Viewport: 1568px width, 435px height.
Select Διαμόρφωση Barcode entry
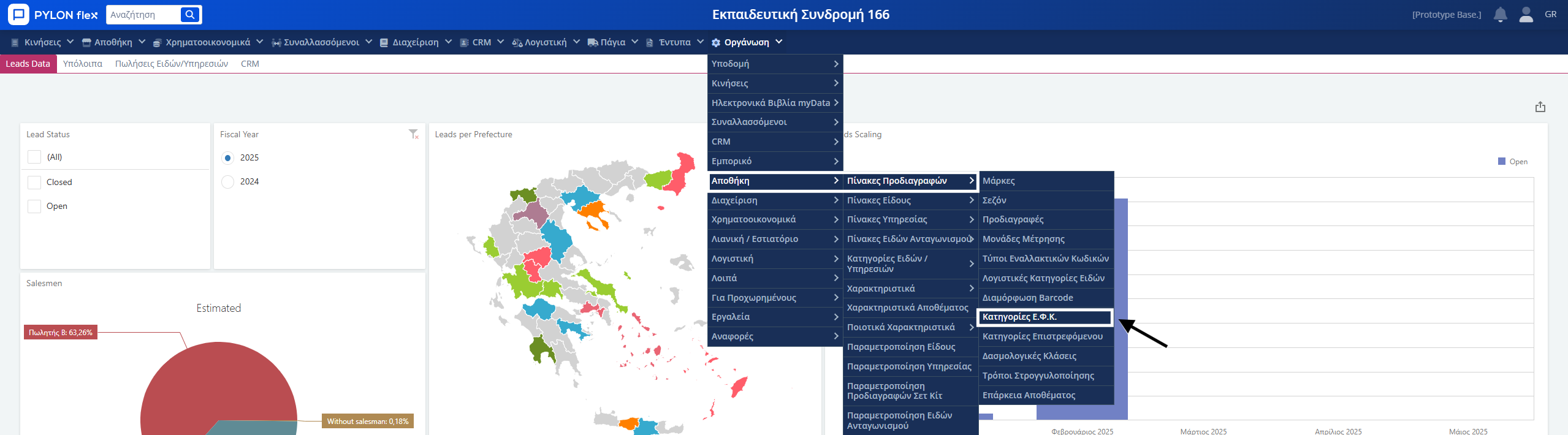pos(1046,298)
